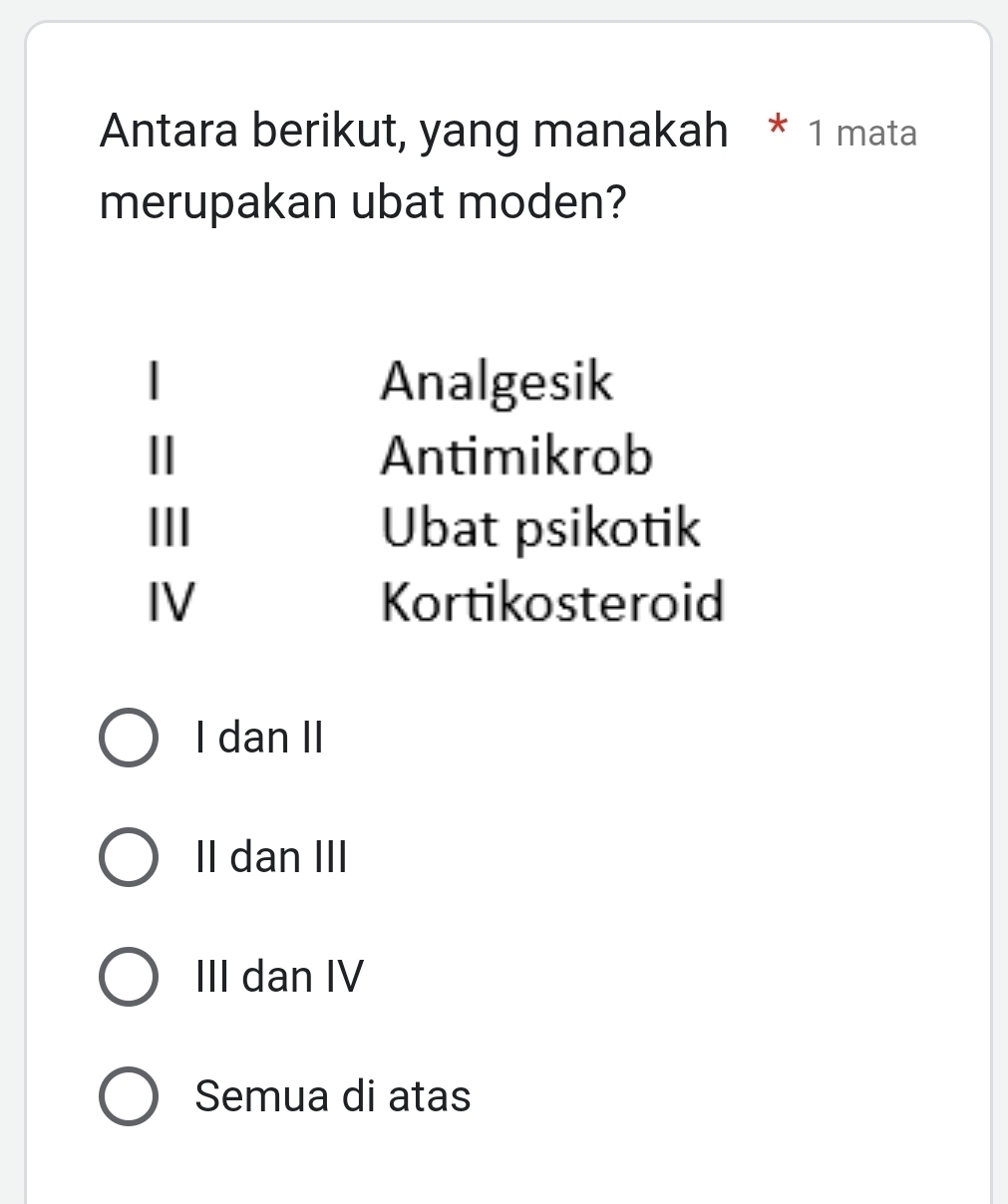The height and width of the screenshot is (1204, 1008).
Task: Click the word "Antimikrob" in the image
Action: [516, 456]
